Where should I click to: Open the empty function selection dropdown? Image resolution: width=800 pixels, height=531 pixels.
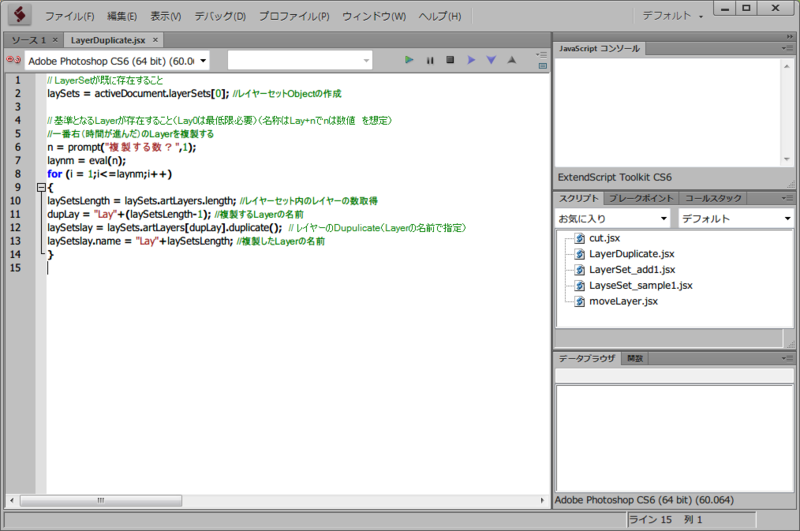click(300, 61)
